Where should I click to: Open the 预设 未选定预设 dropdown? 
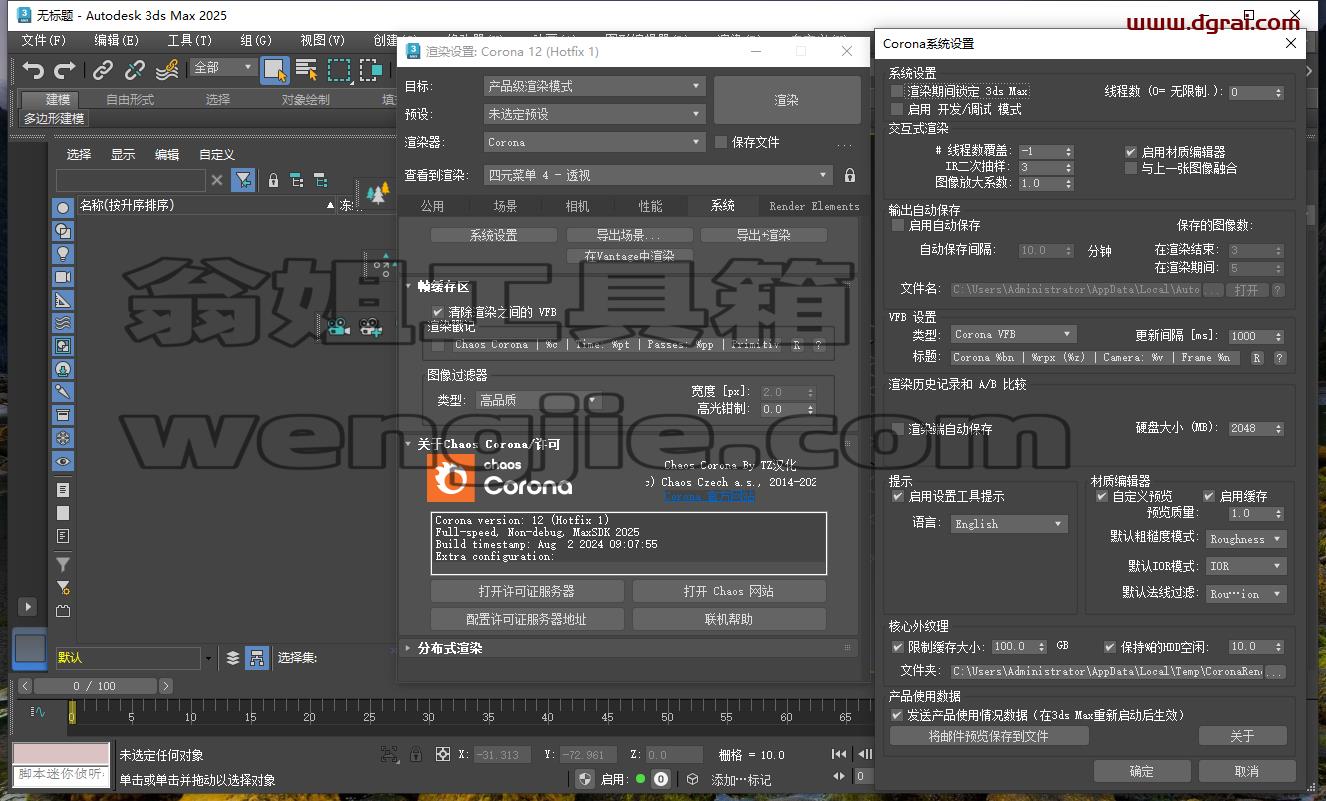595,114
